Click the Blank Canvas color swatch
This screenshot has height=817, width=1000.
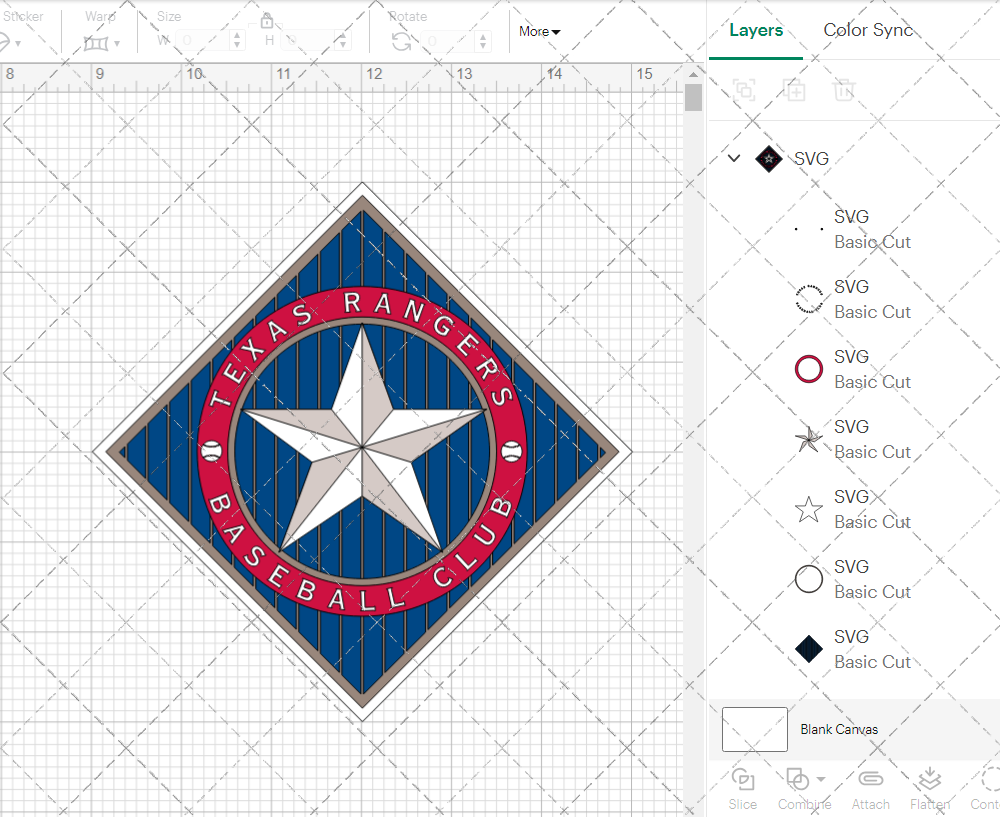754,729
